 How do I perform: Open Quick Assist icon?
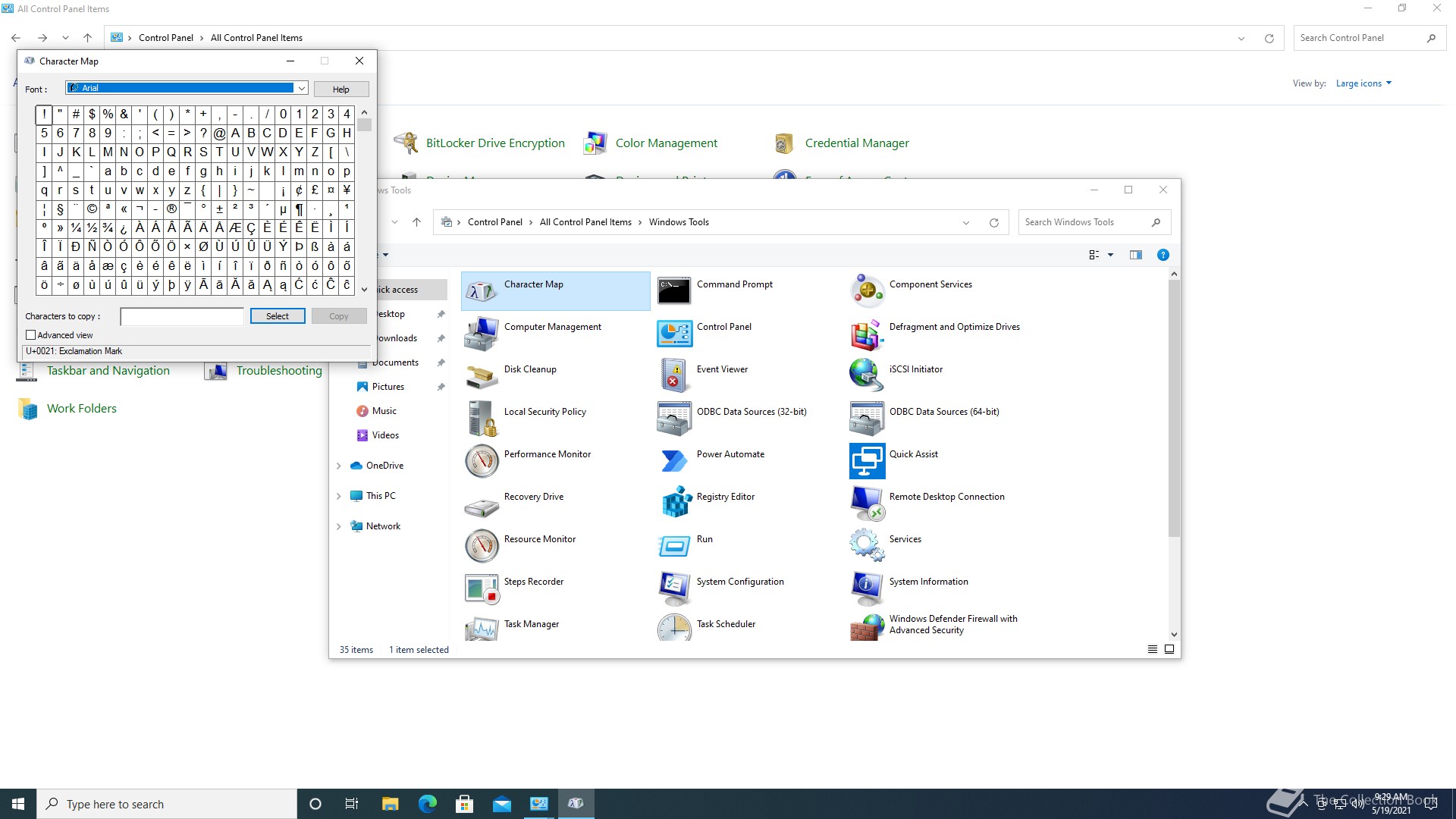click(867, 461)
